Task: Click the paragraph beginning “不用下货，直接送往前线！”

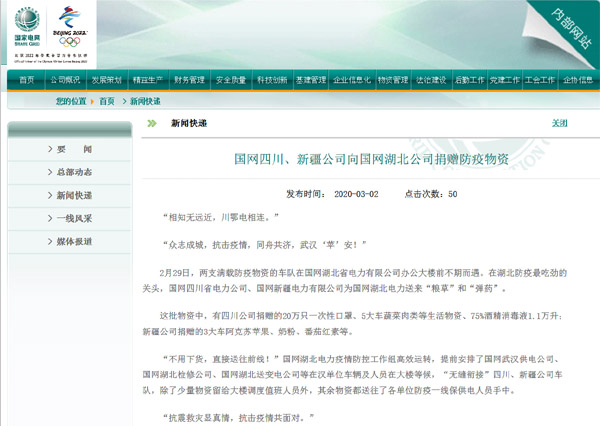Action: pos(352,375)
